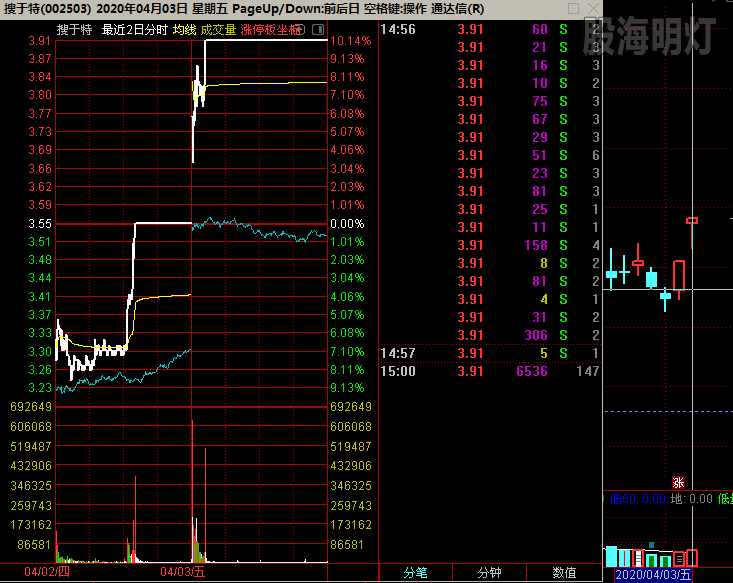Click the 306 volume trade entry

[536, 335]
